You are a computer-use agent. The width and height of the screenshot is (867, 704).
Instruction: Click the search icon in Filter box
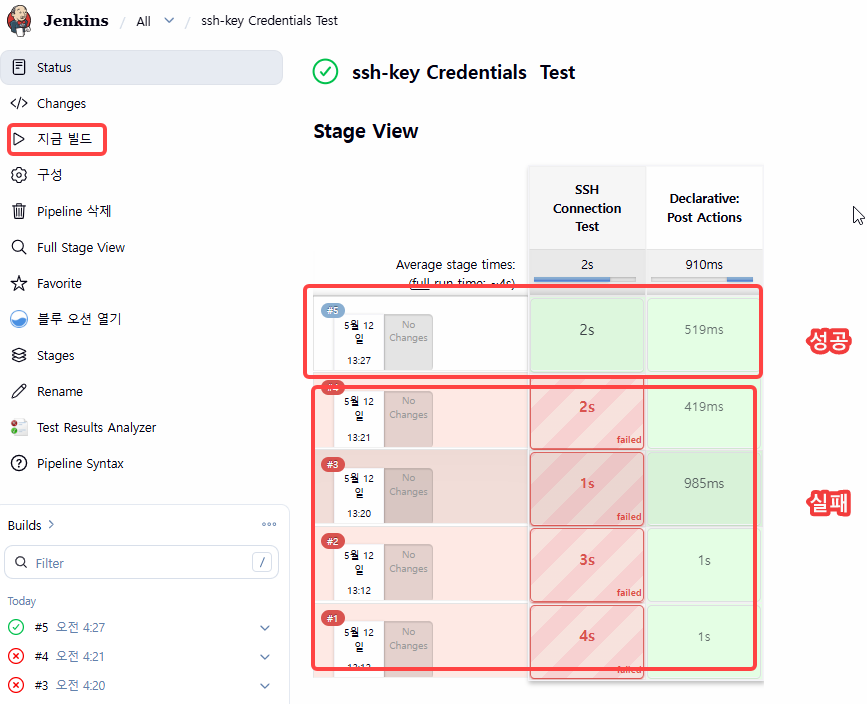pos(21,562)
